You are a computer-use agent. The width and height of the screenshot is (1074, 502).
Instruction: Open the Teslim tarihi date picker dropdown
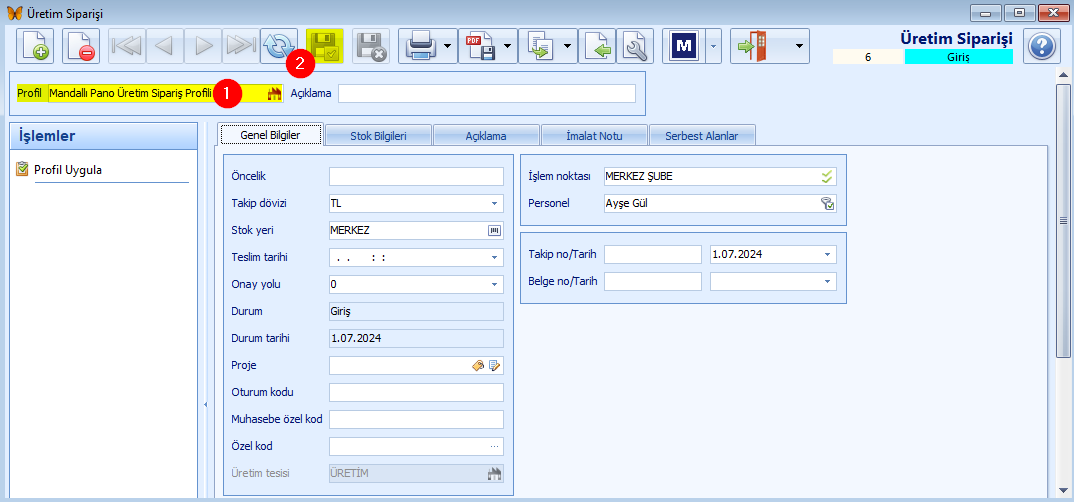(495, 258)
